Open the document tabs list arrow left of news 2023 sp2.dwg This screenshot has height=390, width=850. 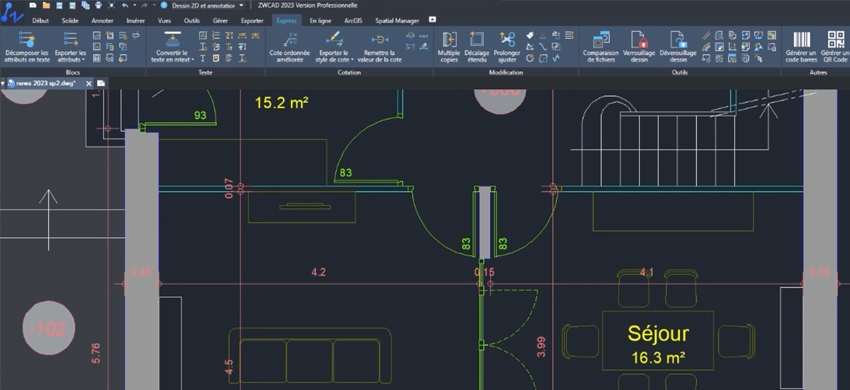[3, 84]
